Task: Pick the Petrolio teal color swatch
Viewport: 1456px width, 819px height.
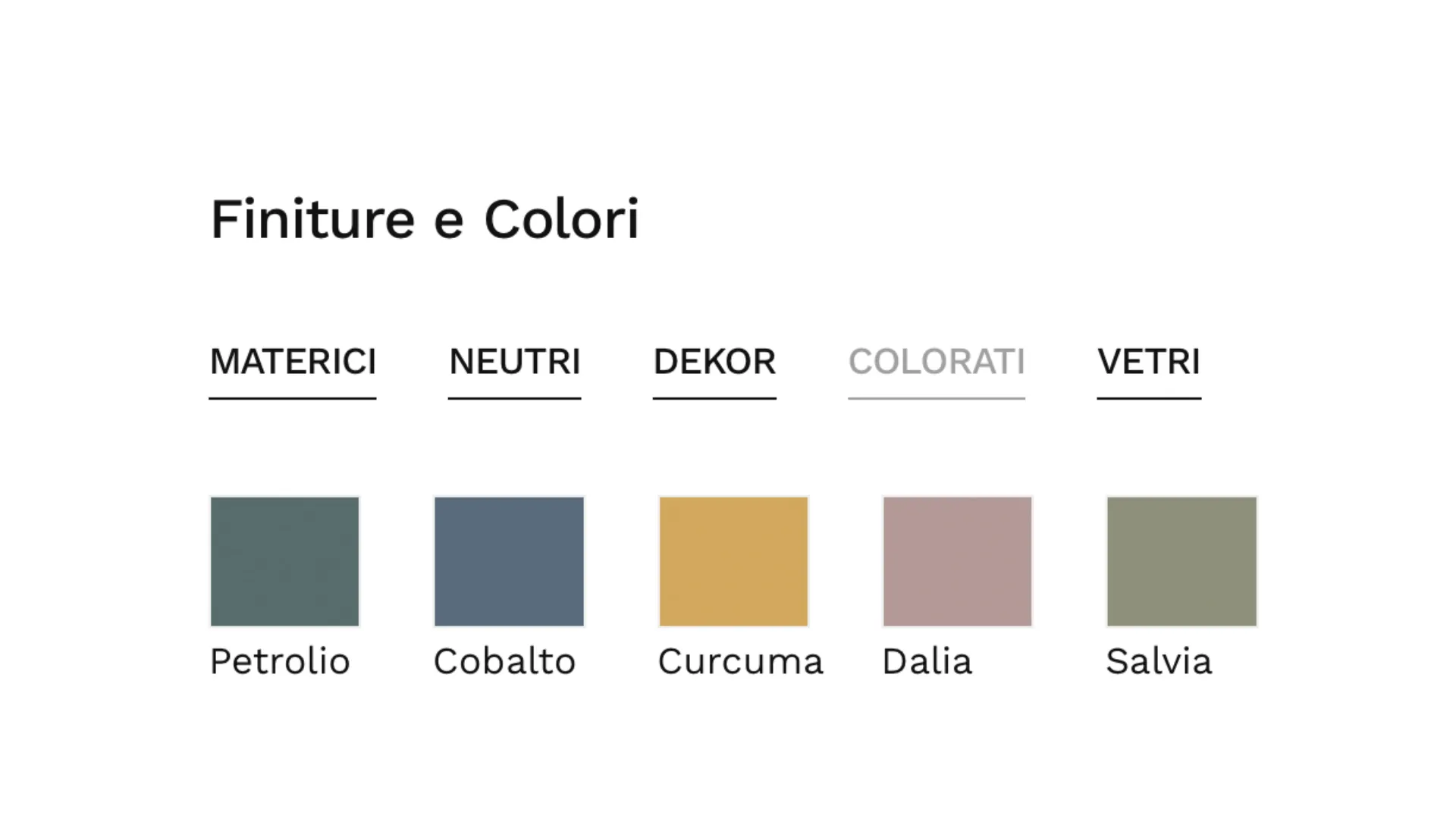Action: [x=284, y=561]
